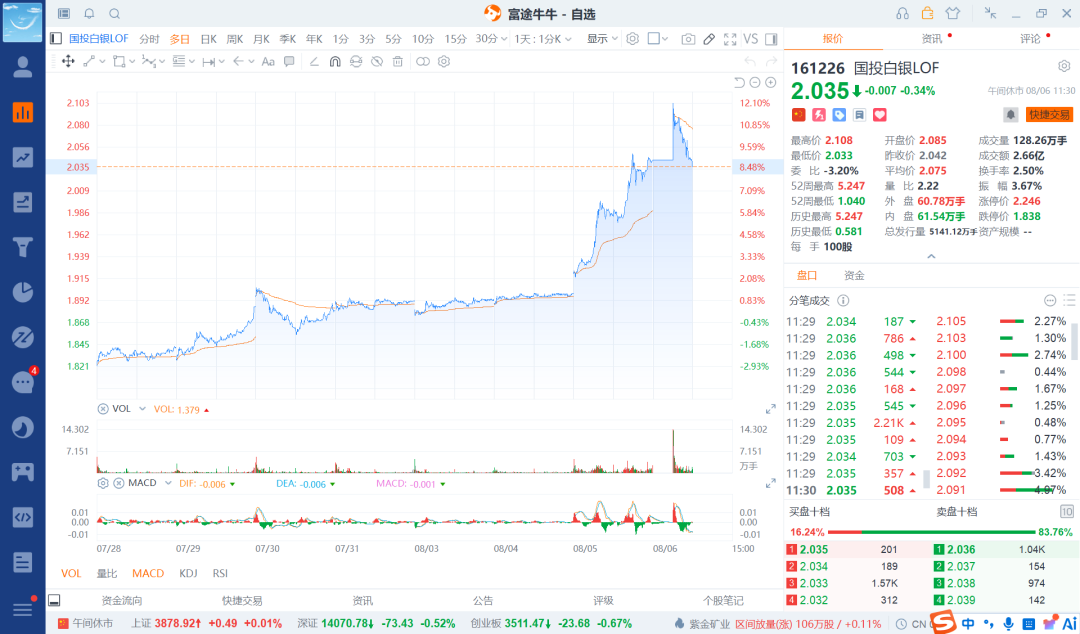
Task: Open the 评论 tab in right panel
Action: (x=1030, y=39)
